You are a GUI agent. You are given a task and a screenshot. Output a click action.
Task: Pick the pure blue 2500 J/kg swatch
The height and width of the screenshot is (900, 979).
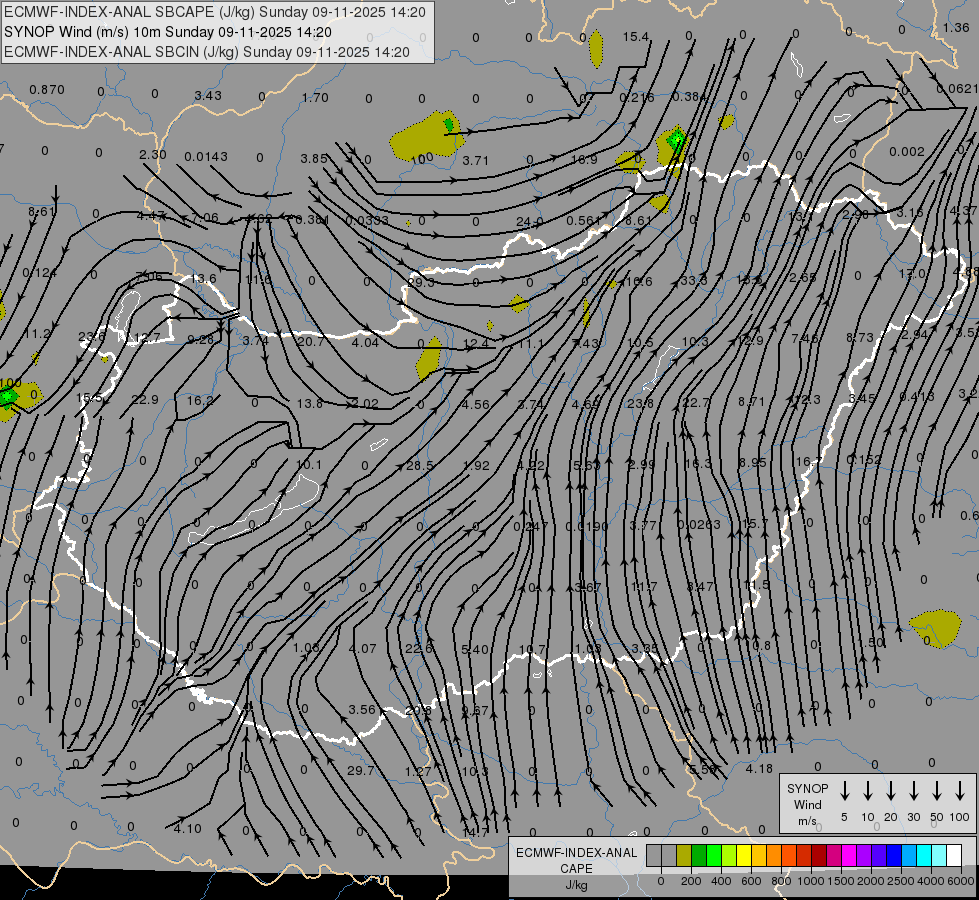[894, 855]
